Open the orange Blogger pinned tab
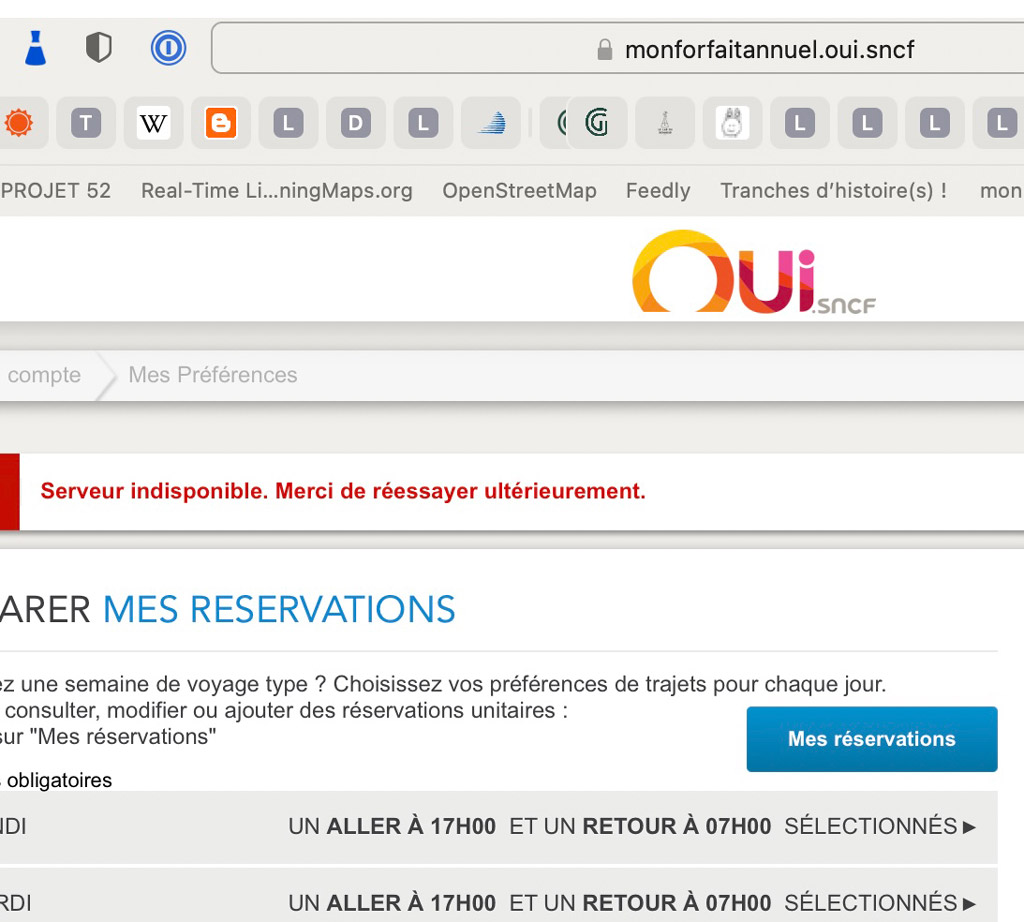This screenshot has height=922, width=1024. click(x=221, y=123)
